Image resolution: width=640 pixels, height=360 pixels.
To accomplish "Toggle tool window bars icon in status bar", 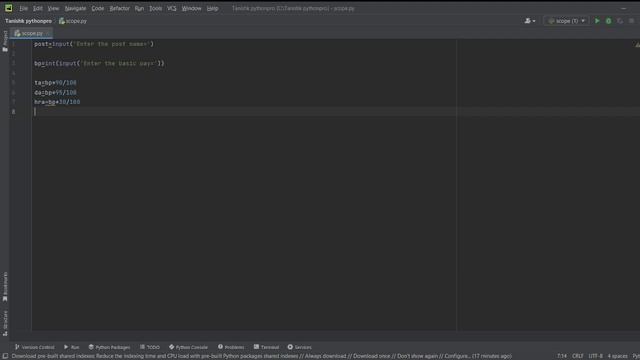I will 5,356.
